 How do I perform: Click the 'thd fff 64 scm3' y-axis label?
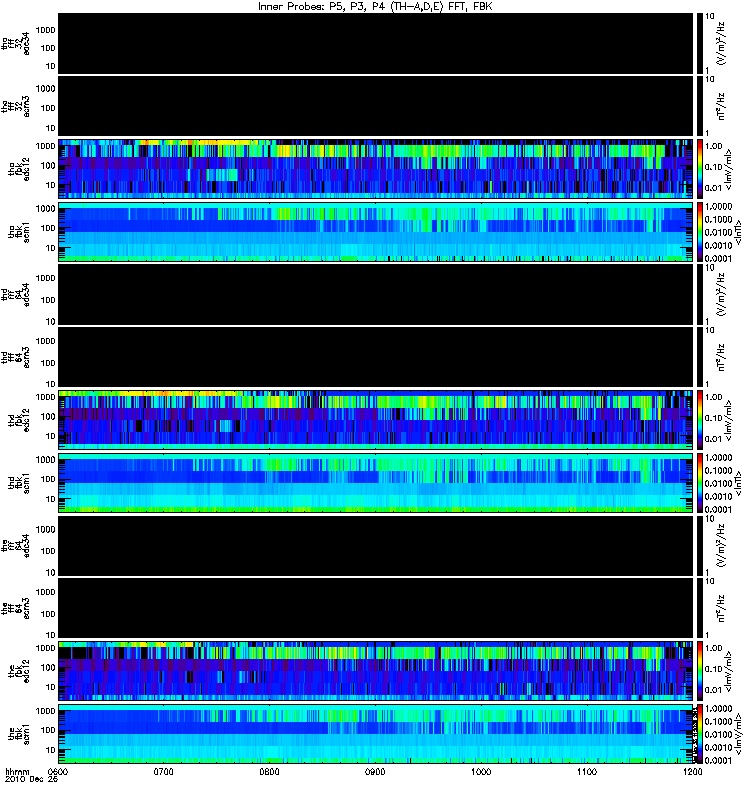[x=16, y=357]
